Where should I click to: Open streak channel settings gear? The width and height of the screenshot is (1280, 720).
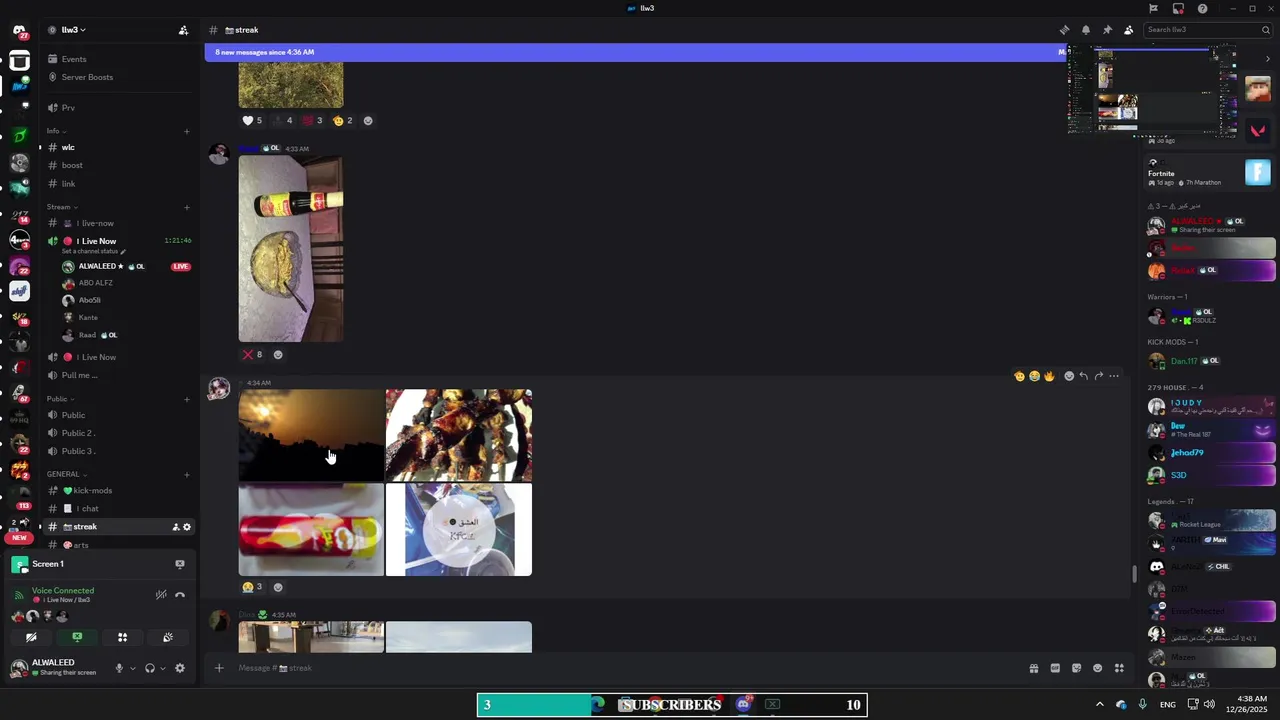(x=186, y=527)
